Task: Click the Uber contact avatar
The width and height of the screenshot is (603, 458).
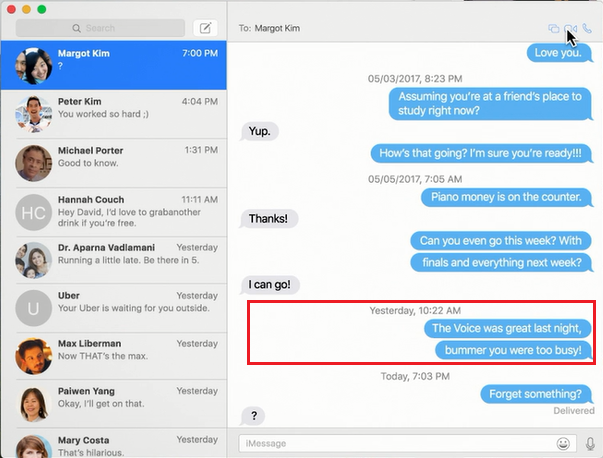Action: [x=34, y=309]
